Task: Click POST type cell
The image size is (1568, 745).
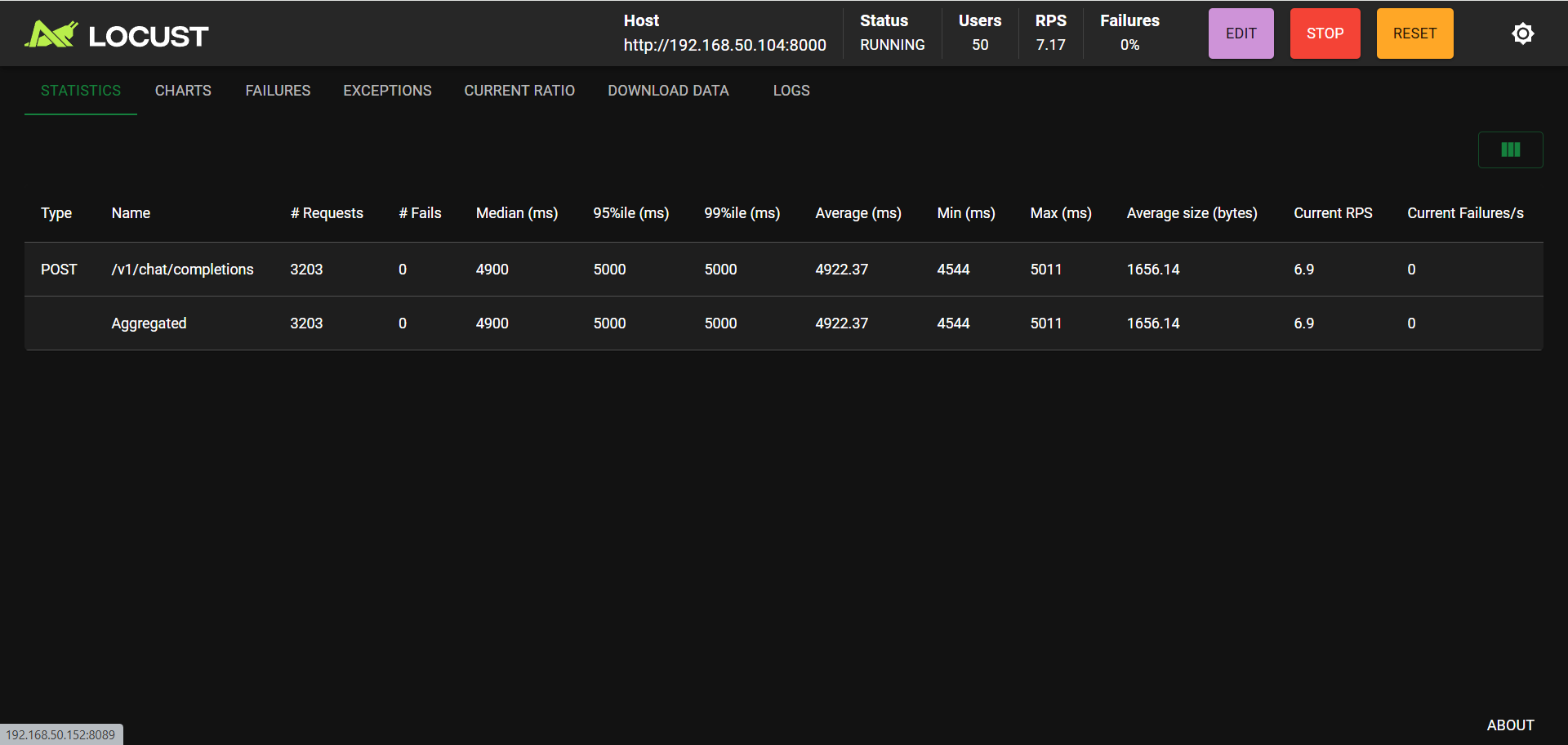Action: click(59, 270)
